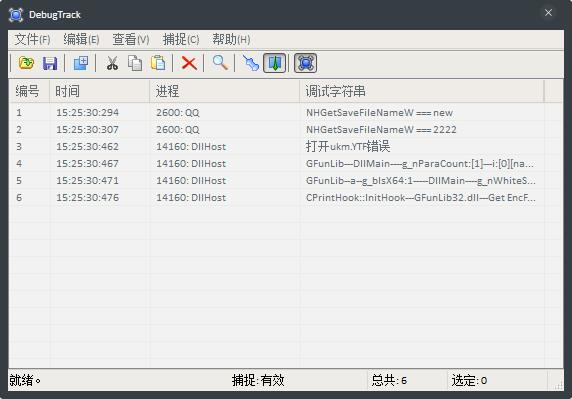The width and height of the screenshot is (572, 399).
Task: Click the CPrintHook::InitHook debug string
Action: (421, 198)
